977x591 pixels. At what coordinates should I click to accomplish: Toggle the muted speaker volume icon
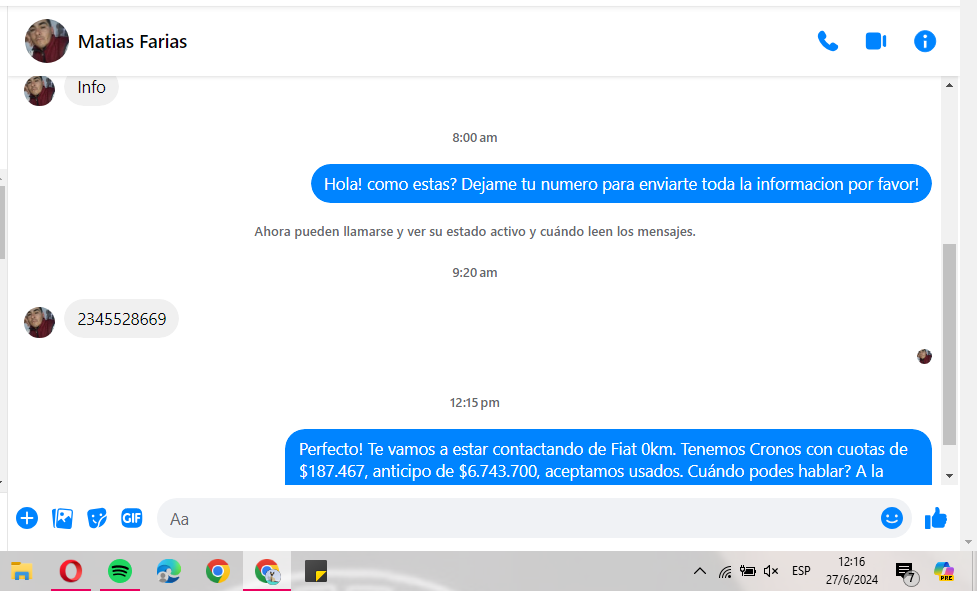coord(770,571)
